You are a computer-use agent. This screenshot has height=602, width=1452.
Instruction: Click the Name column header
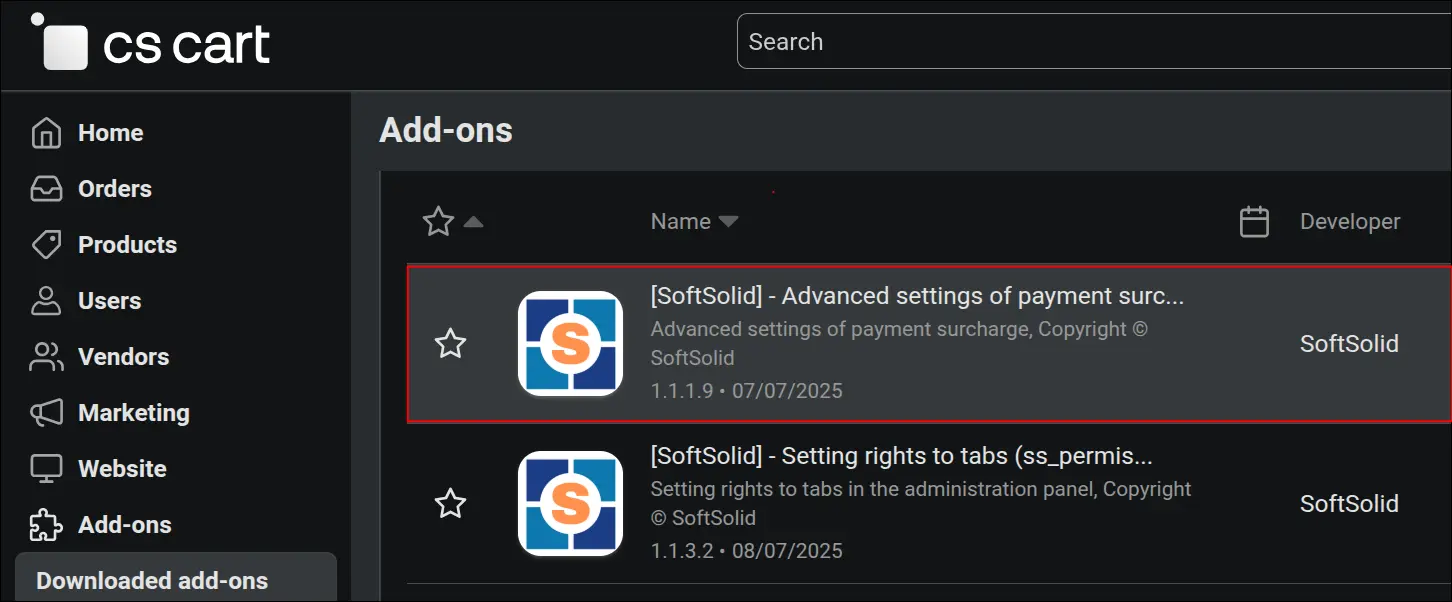coord(681,222)
